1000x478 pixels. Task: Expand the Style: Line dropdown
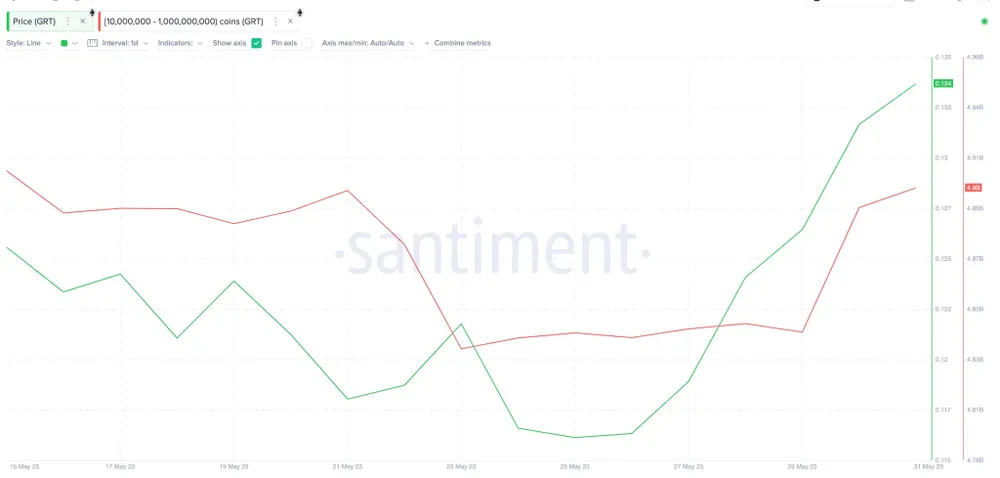click(x=28, y=43)
